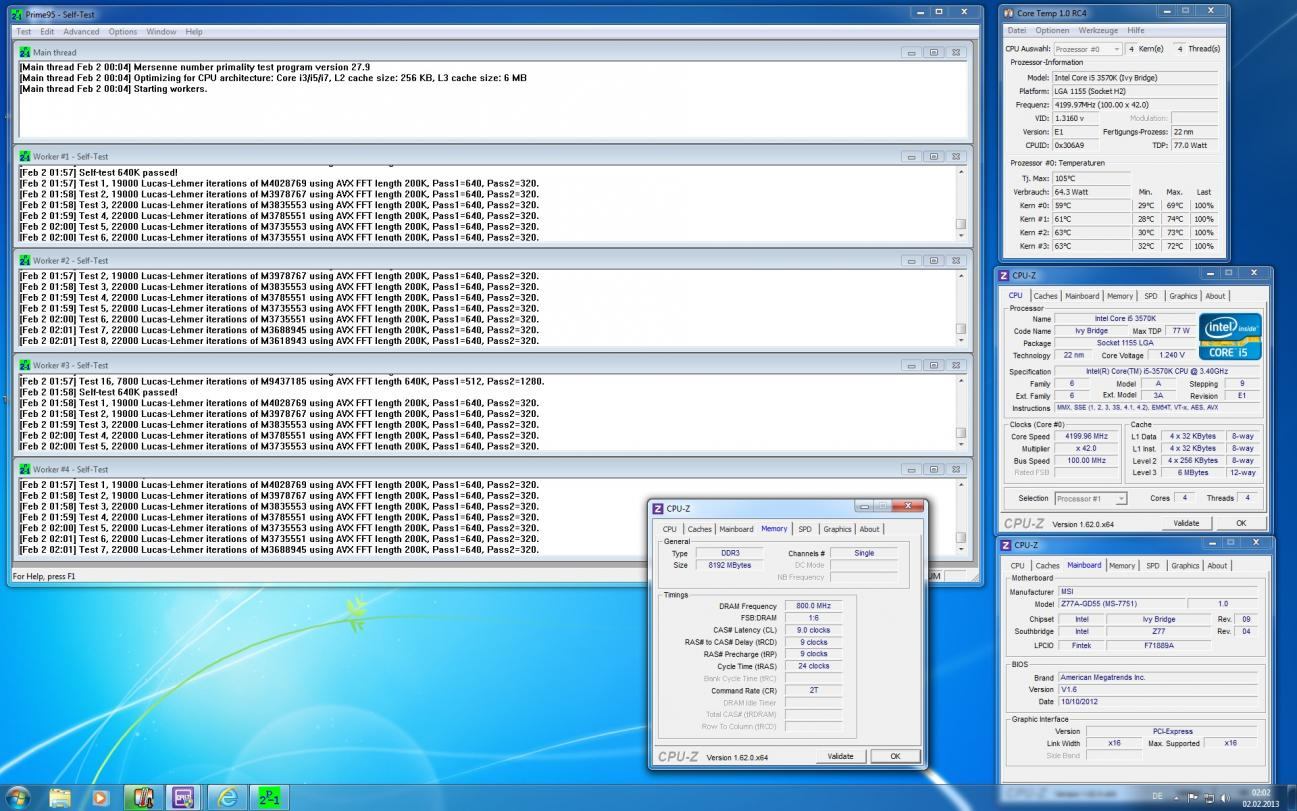Open the Window menu in Prime95
1297x811 pixels.
(161, 32)
